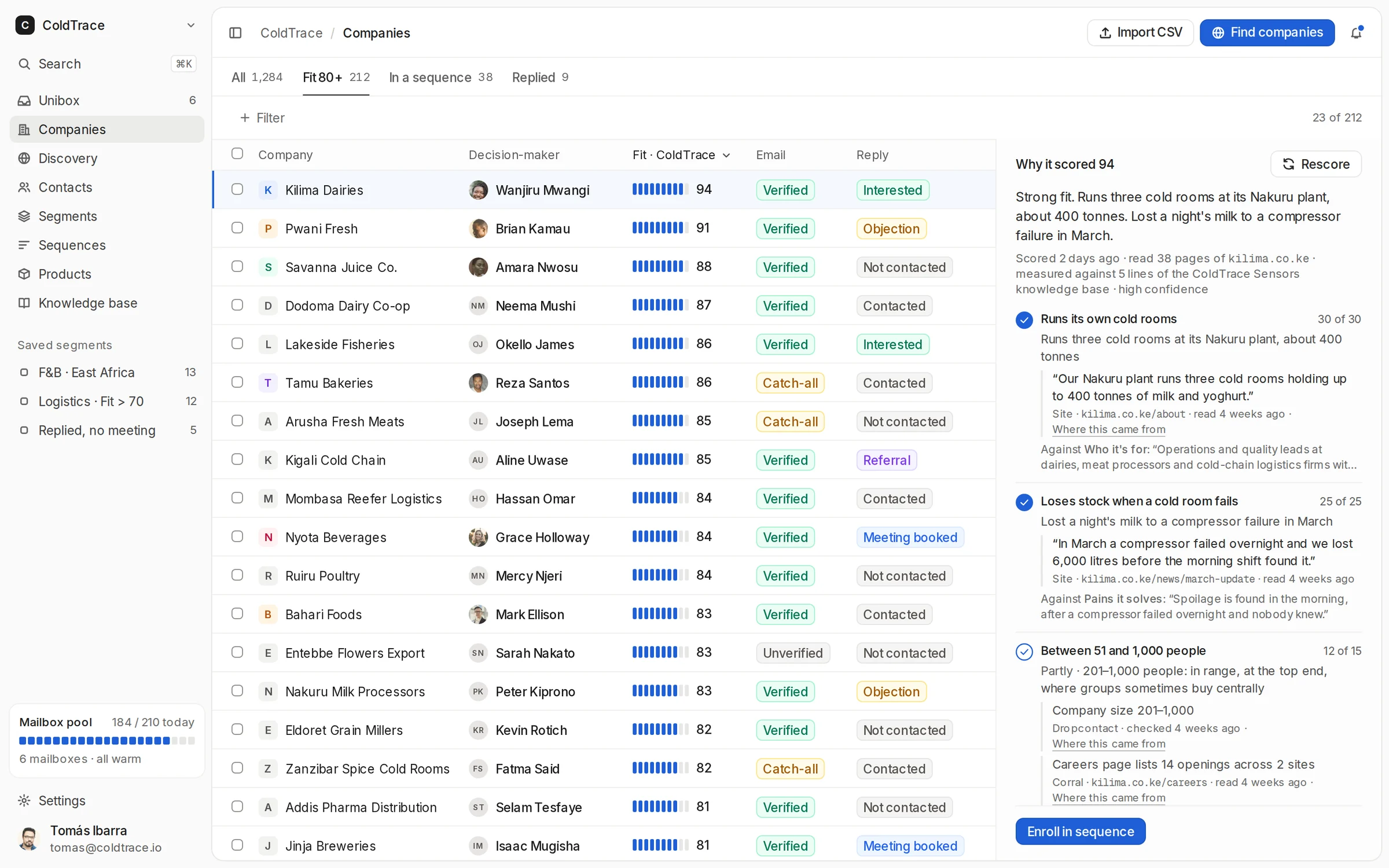Click the Segments layers icon
This screenshot has width=1389, height=868.
coord(24,216)
